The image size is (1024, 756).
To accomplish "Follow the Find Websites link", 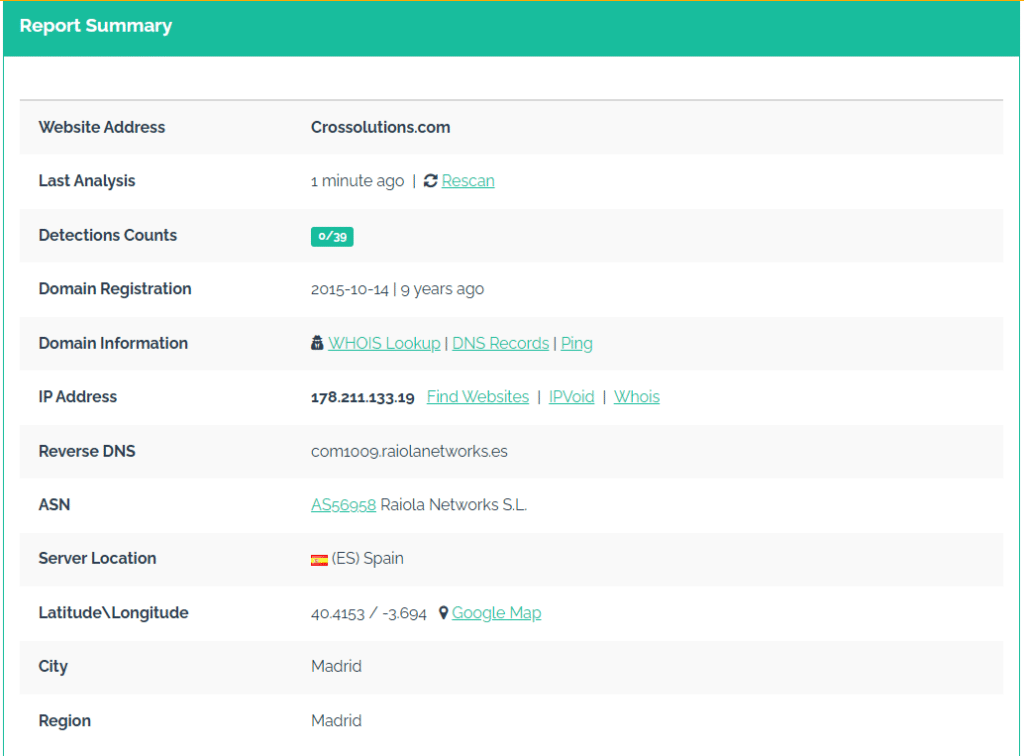I will (x=478, y=397).
